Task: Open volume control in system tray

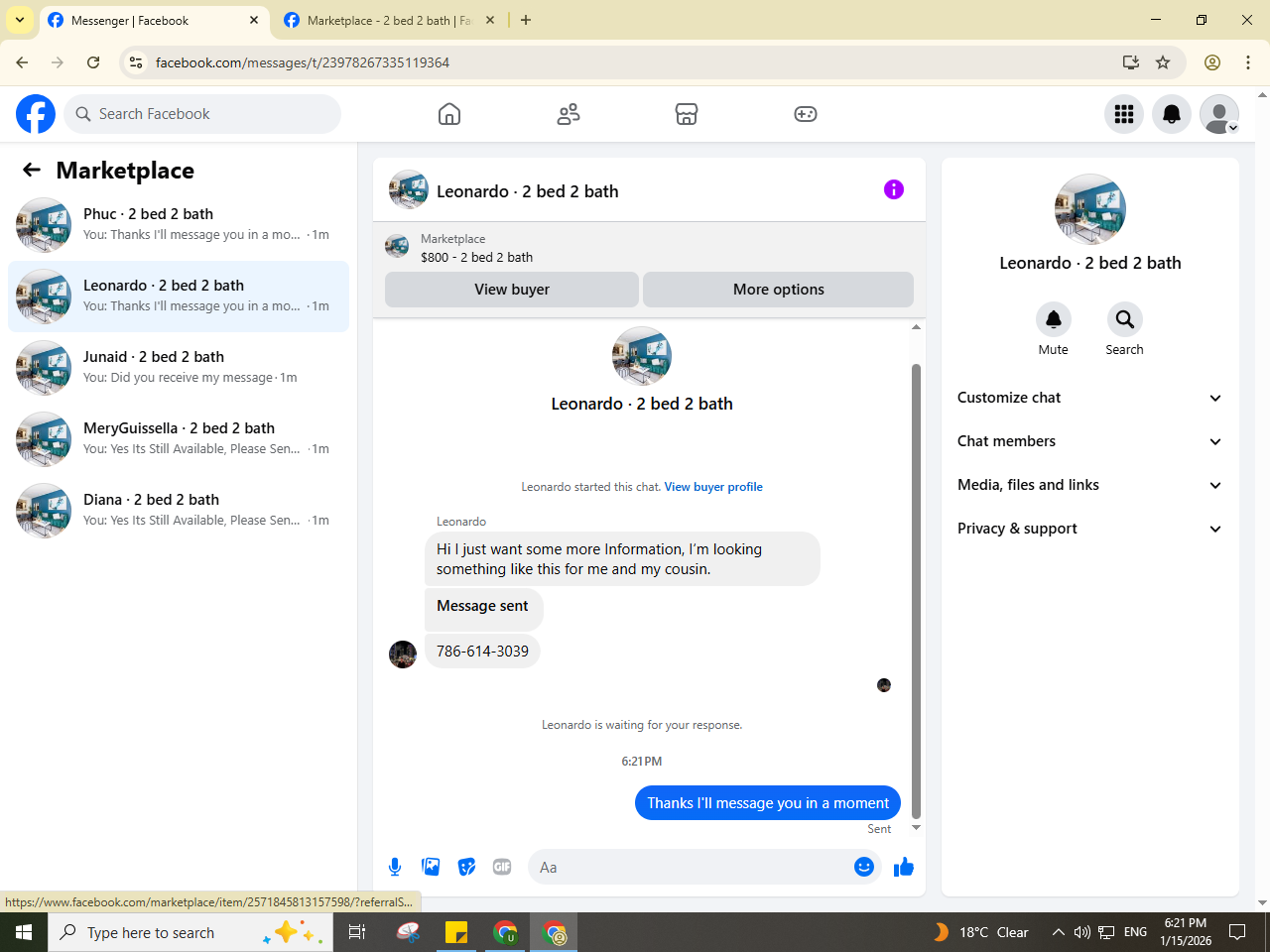Action: click(1082, 932)
